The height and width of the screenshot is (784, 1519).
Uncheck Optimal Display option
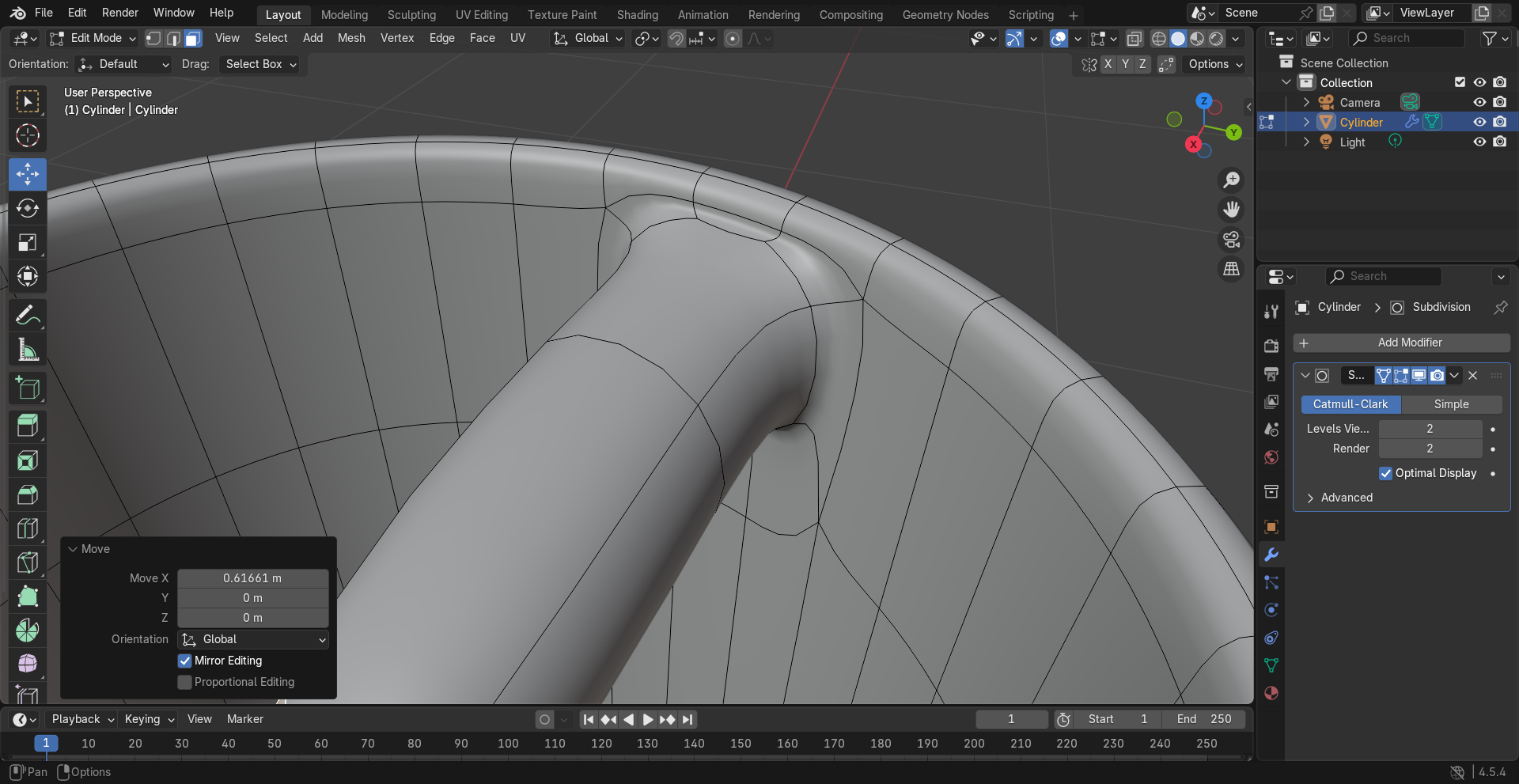coord(1385,473)
